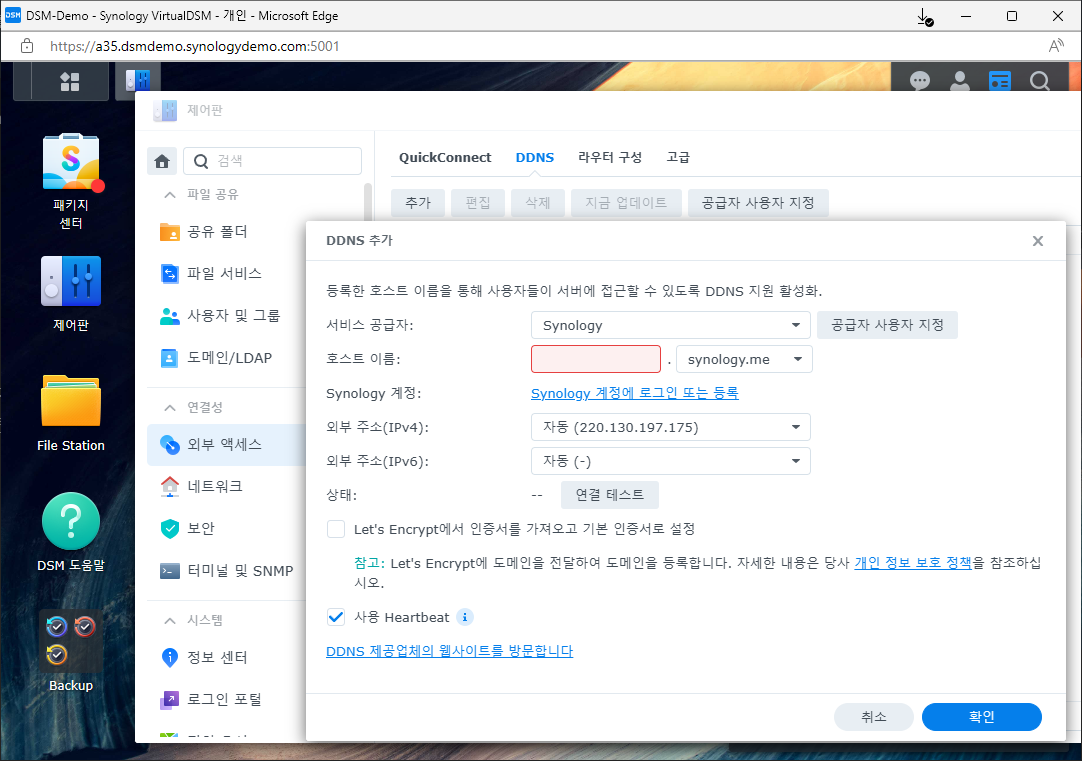The width and height of the screenshot is (1082, 761).
Task: Collapse the 연결성 section
Action: [x=170, y=408]
